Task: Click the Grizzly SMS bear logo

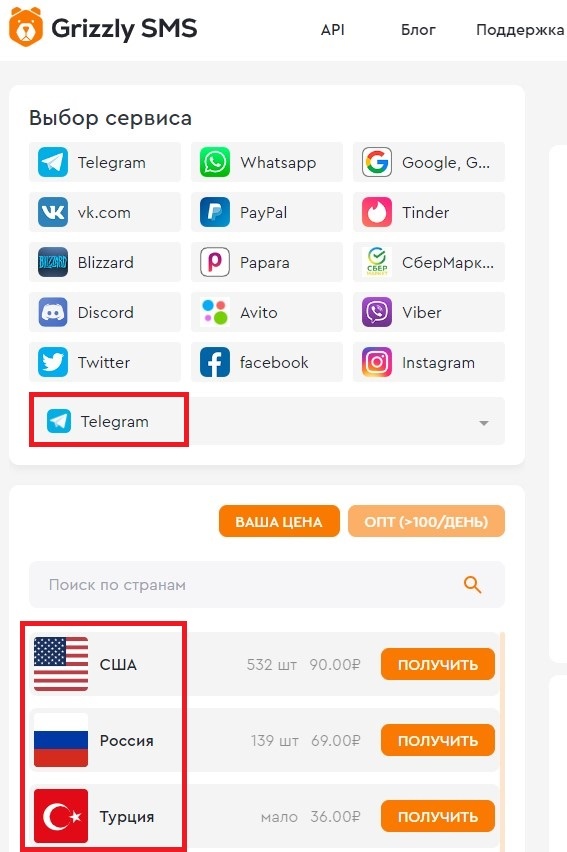Action: pyautogui.click(x=26, y=27)
